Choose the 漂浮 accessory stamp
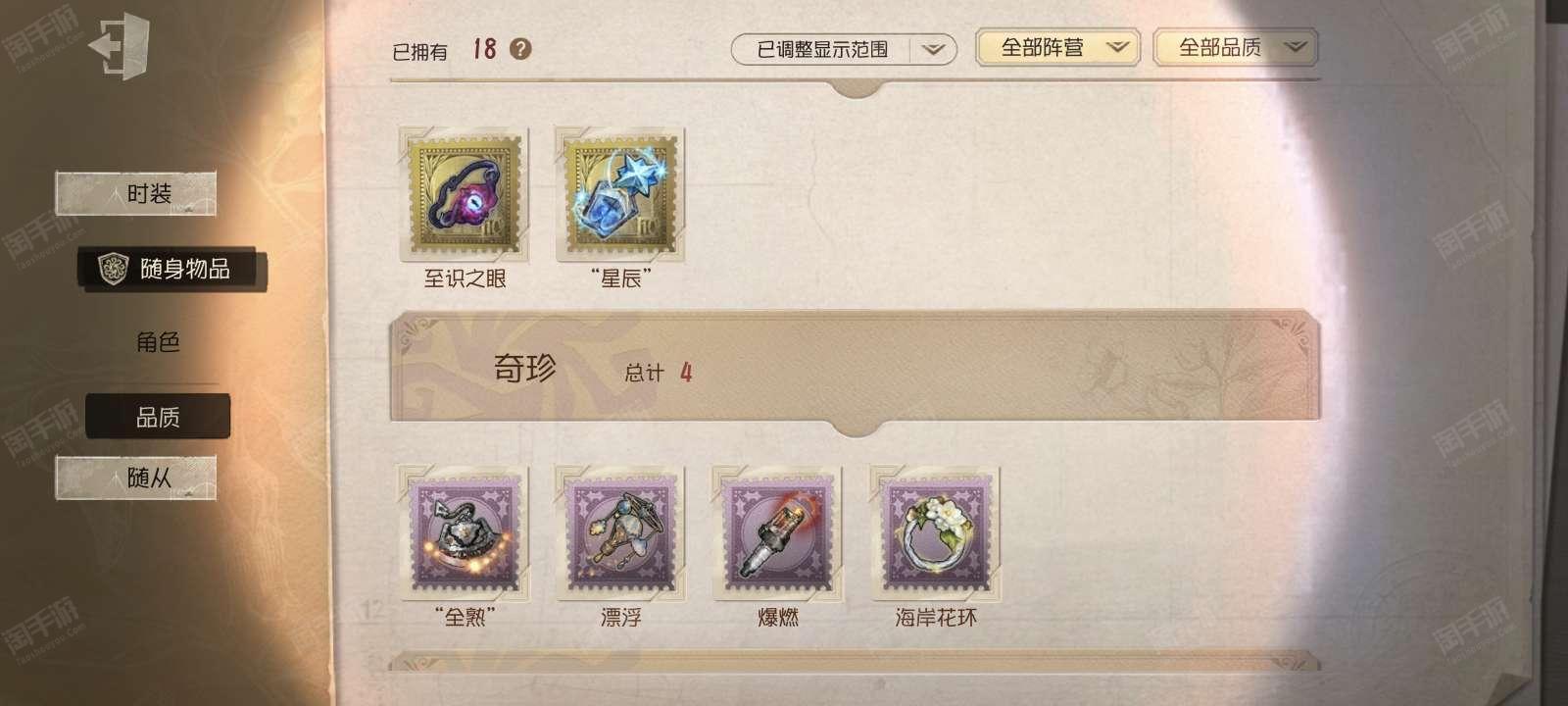This screenshot has width=1568, height=706. pos(621,533)
